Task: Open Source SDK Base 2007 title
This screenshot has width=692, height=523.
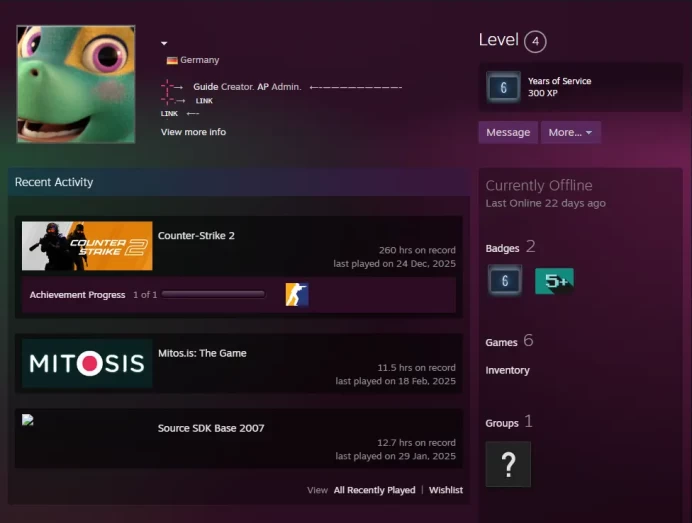Action: click(211, 428)
